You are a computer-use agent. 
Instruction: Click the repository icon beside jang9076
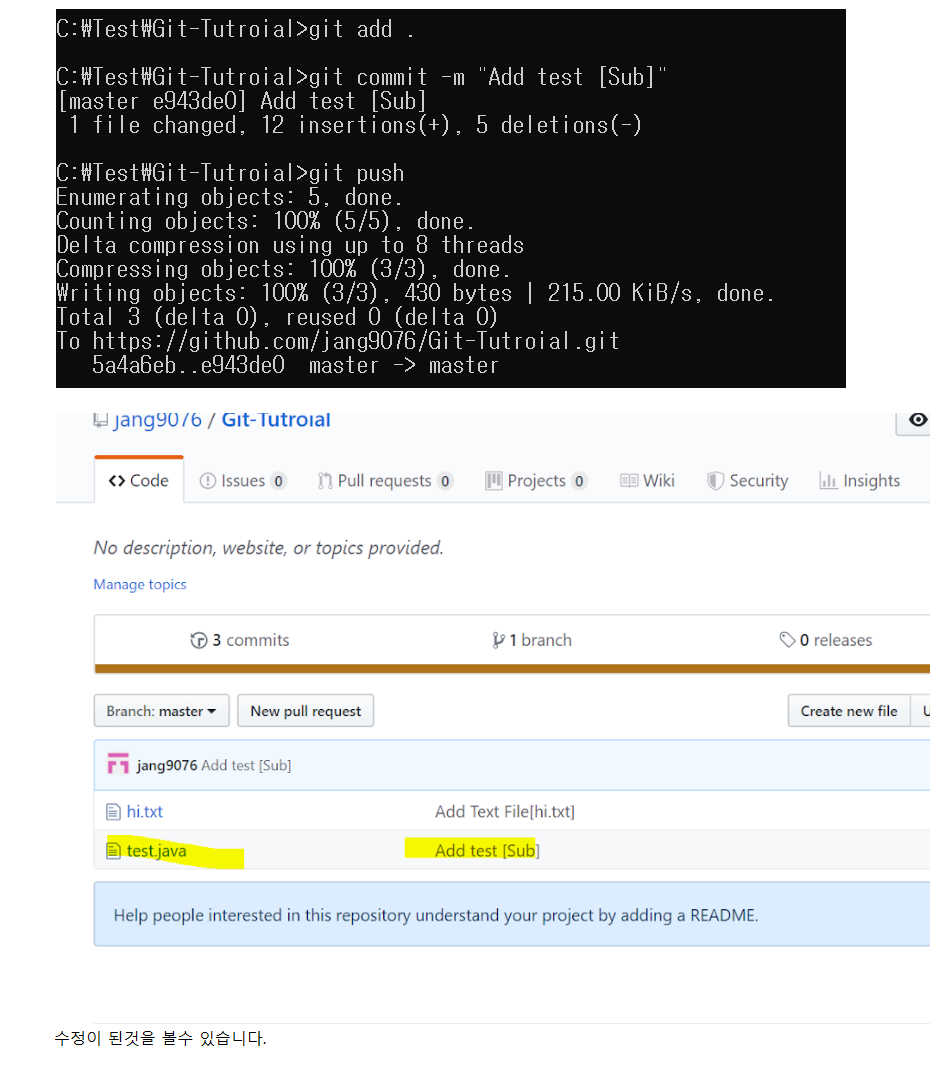(x=101, y=419)
